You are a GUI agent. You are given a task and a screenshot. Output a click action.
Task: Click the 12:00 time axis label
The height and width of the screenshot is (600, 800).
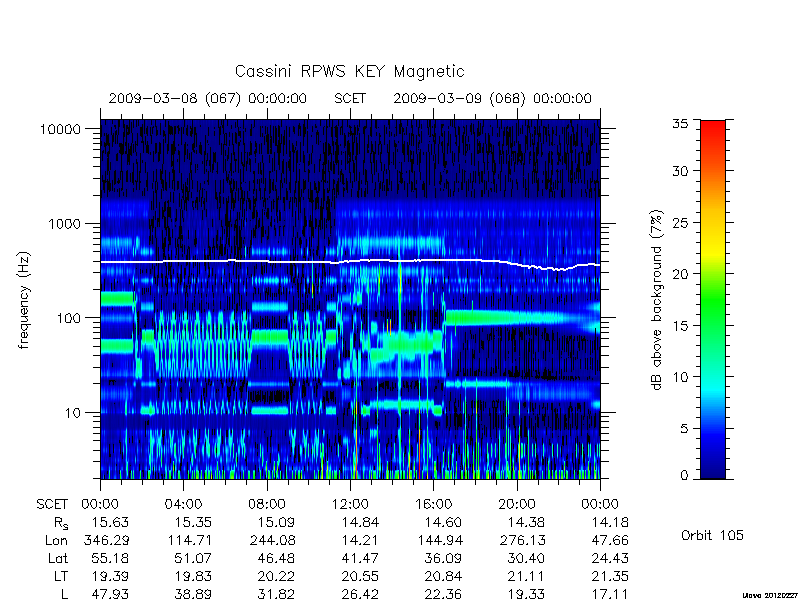[350, 505]
